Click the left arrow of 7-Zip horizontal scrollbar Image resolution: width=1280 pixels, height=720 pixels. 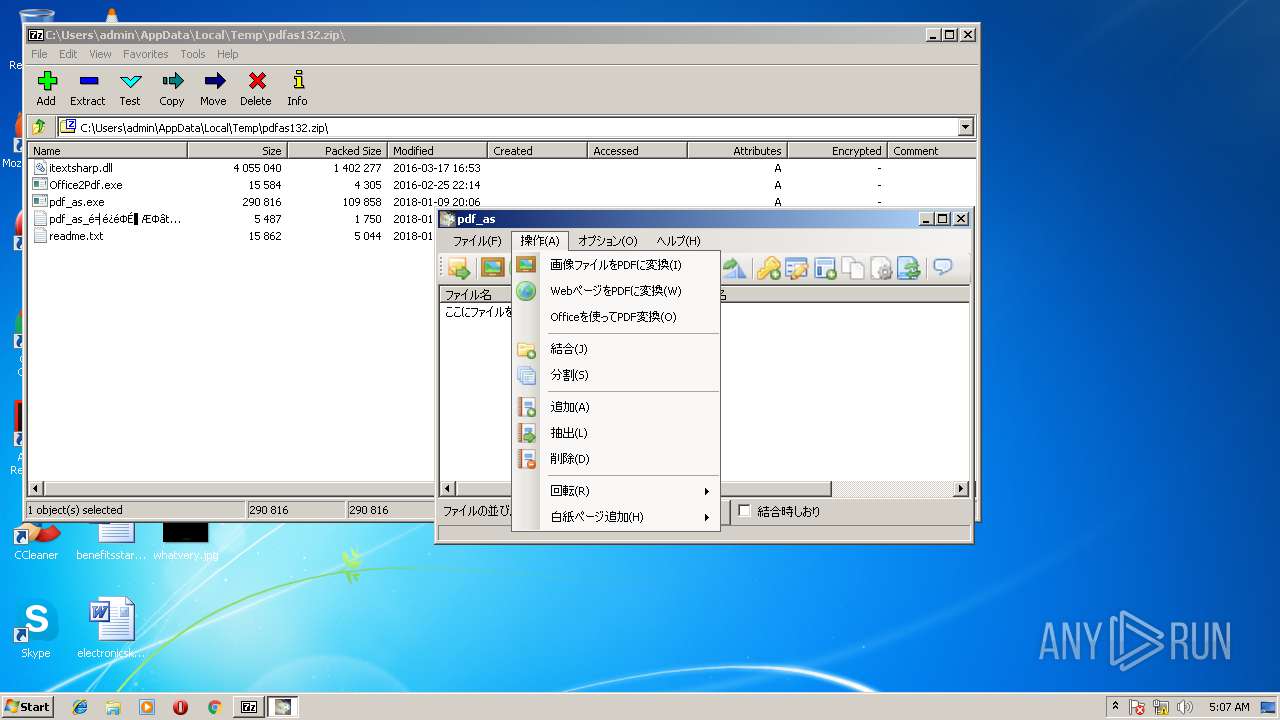click(x=36, y=489)
